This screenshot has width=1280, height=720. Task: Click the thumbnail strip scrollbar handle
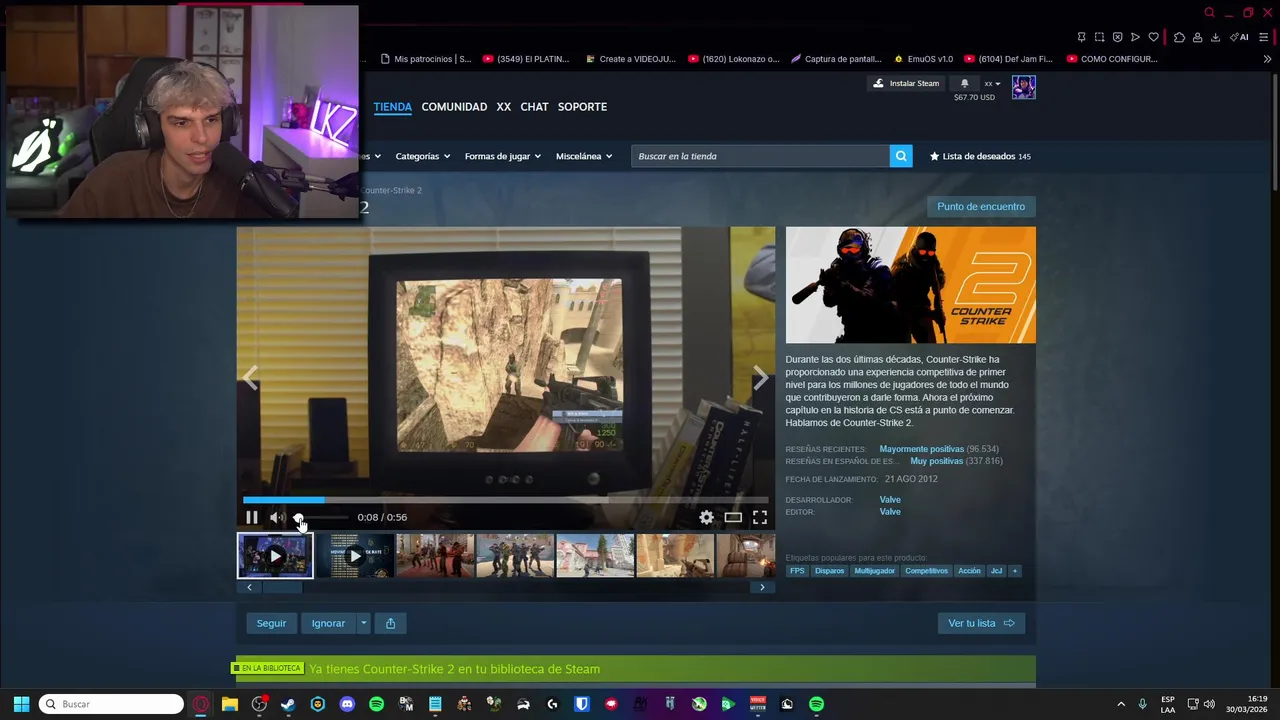(282, 587)
